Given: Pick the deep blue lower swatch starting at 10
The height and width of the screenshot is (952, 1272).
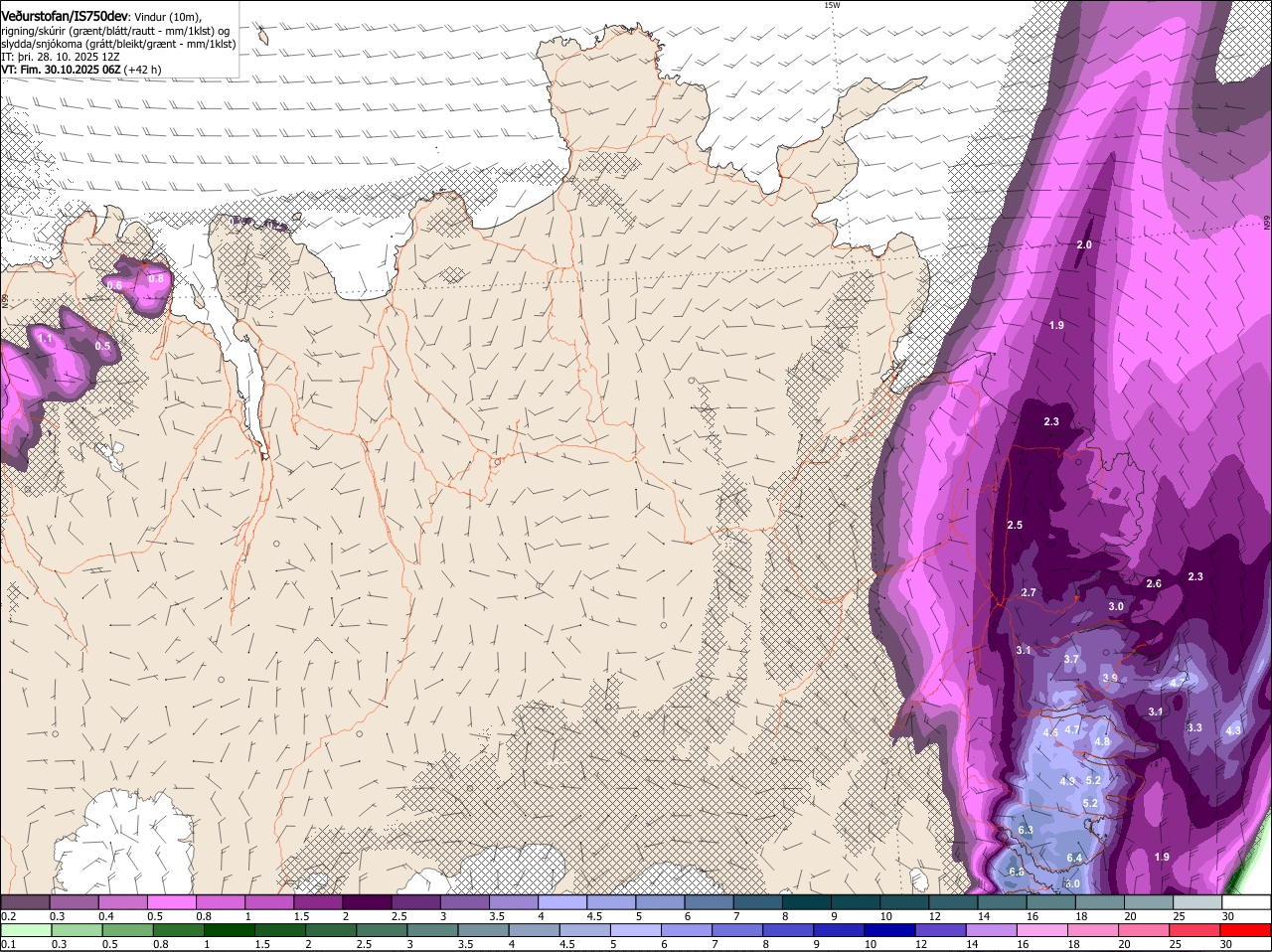Looking at the screenshot, I should [x=890, y=929].
